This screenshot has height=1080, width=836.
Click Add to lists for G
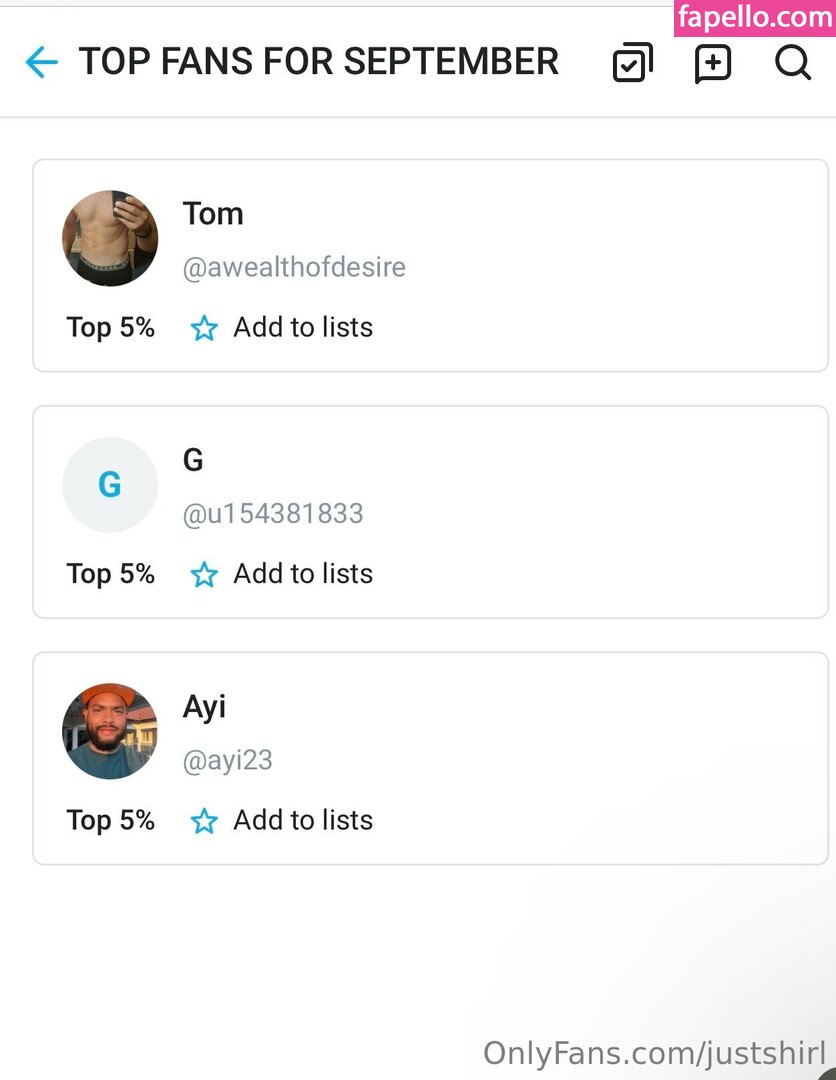click(x=303, y=574)
